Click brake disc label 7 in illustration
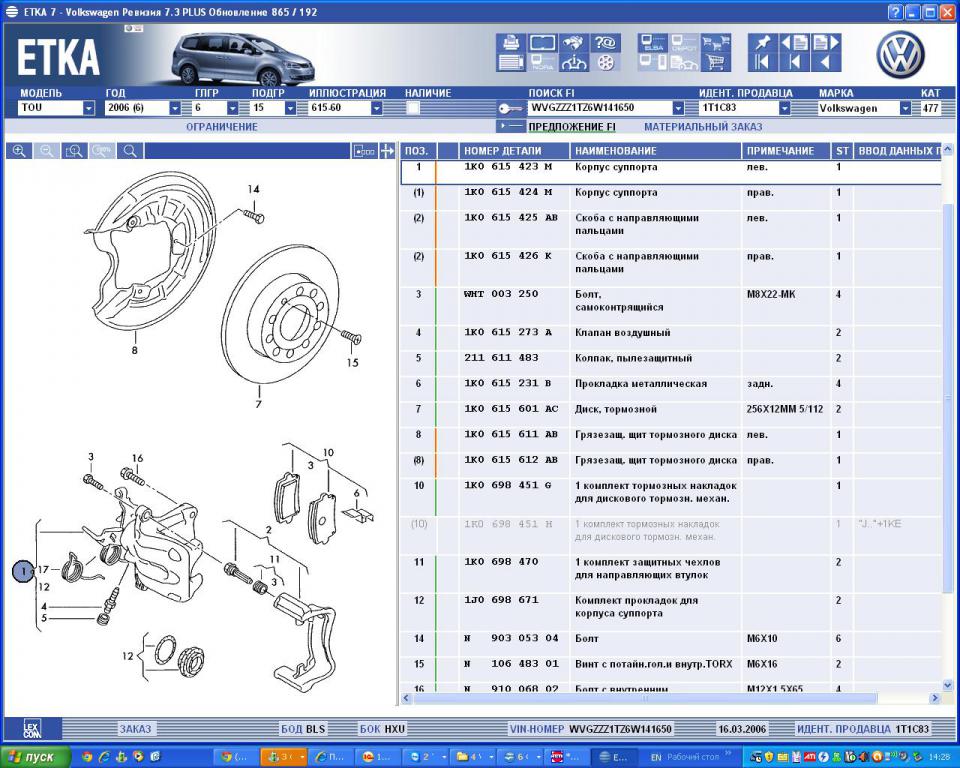Screen dimensions: 960x768 coord(258,404)
